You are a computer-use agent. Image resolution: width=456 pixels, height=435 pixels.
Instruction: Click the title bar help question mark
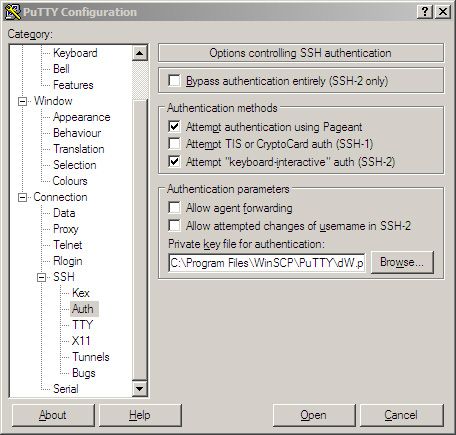tap(425, 12)
